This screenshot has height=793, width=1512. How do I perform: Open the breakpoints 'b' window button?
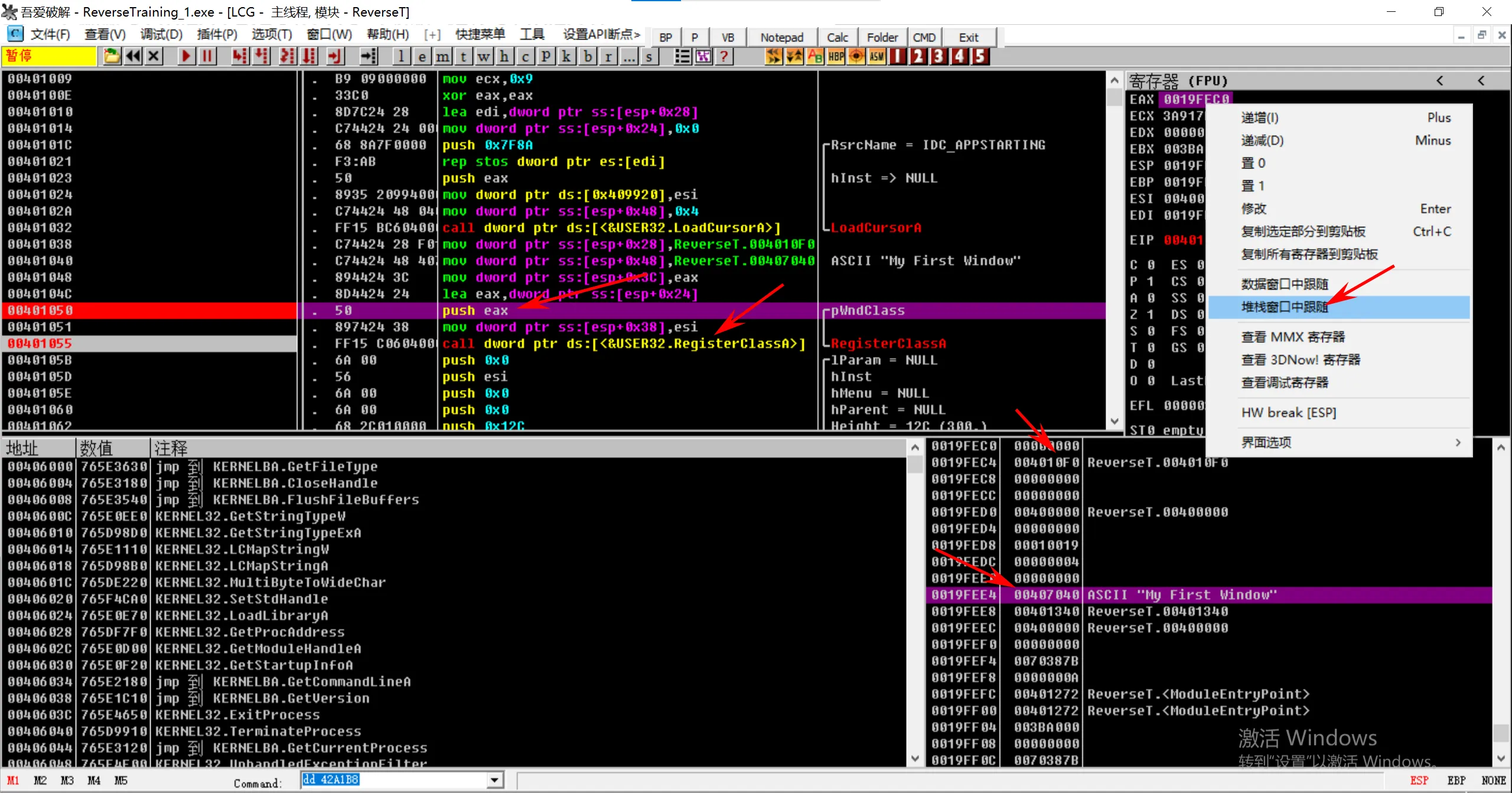588,56
